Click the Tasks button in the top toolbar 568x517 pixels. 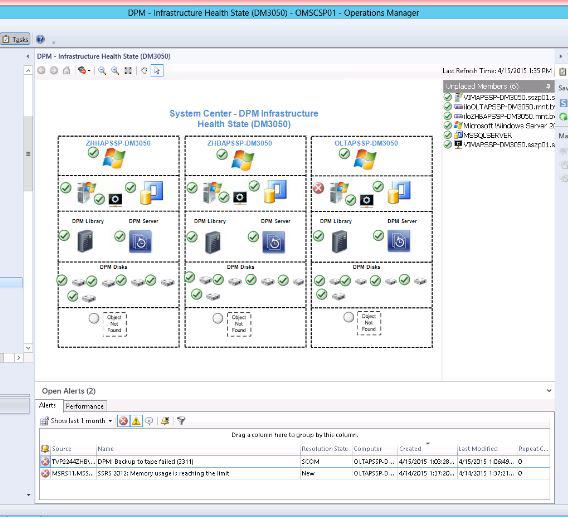pyautogui.click(x=15, y=39)
